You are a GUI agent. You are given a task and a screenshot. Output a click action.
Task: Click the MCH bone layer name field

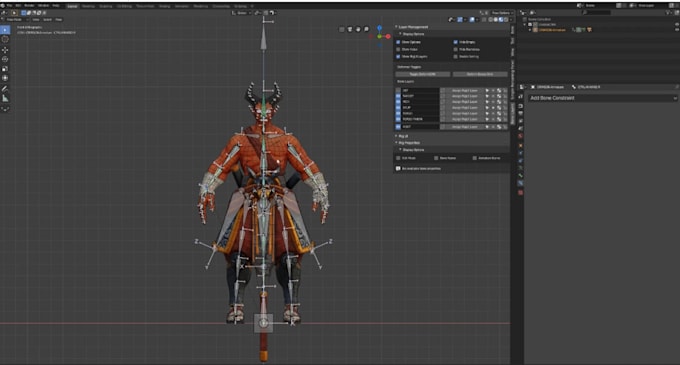[x=420, y=102]
